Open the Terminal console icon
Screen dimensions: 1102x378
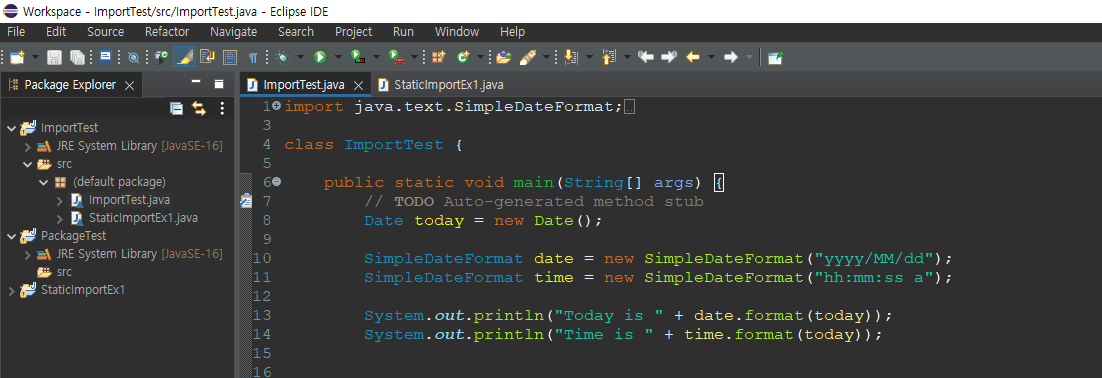[x=105, y=56]
